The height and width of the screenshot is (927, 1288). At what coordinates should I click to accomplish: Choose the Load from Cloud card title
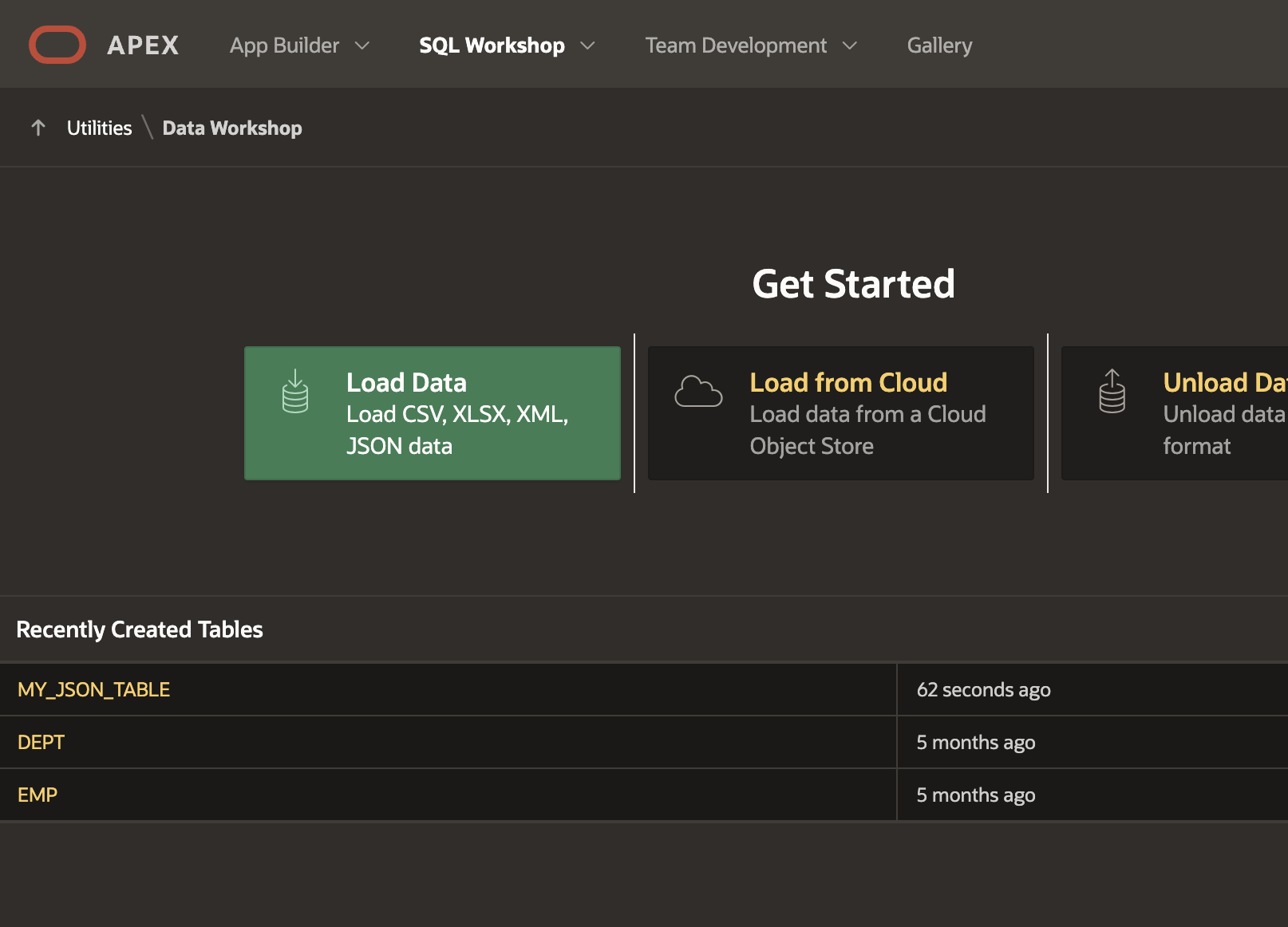click(848, 382)
